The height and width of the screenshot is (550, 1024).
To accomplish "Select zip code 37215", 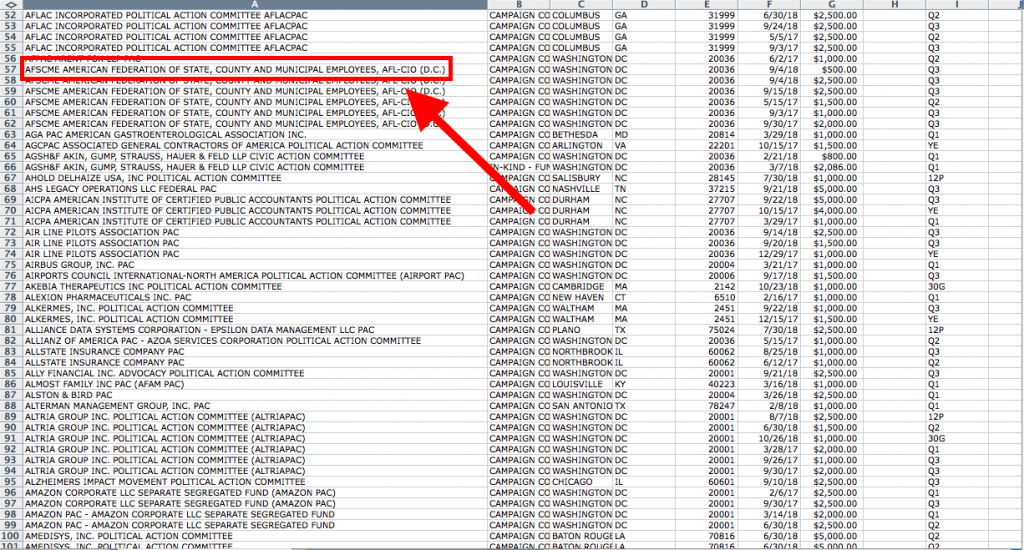I will 707,189.
